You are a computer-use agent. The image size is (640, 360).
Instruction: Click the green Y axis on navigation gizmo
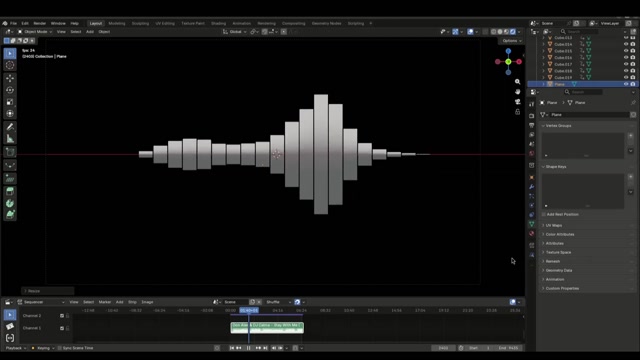(x=508, y=62)
